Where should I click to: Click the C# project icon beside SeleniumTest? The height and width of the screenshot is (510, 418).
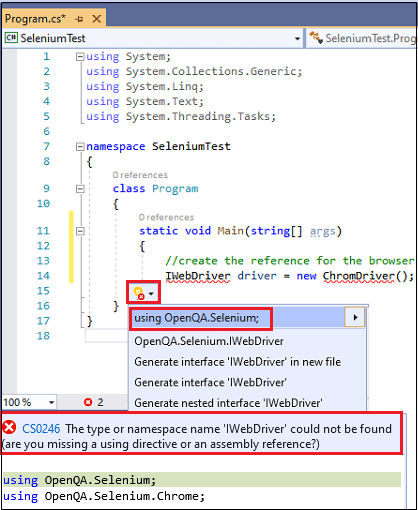(11, 38)
